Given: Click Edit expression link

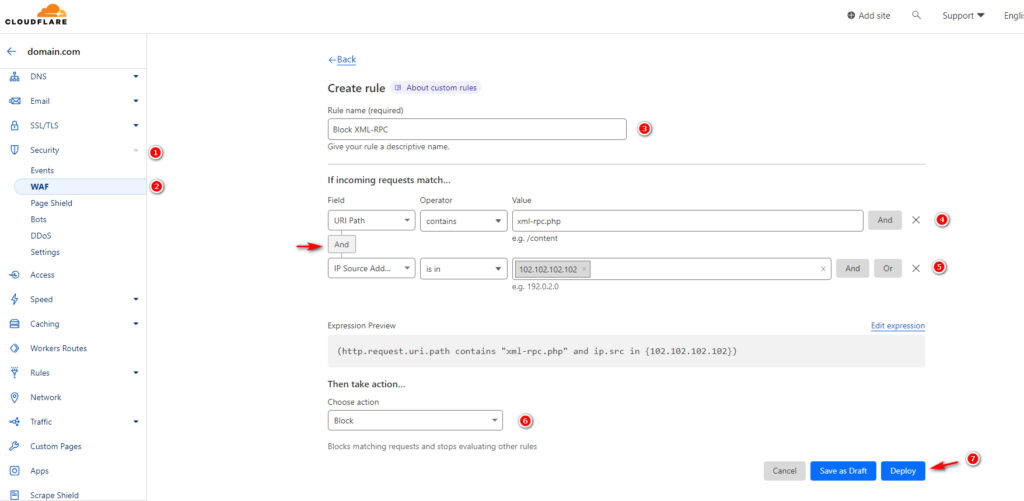Looking at the screenshot, I should pos(898,325).
